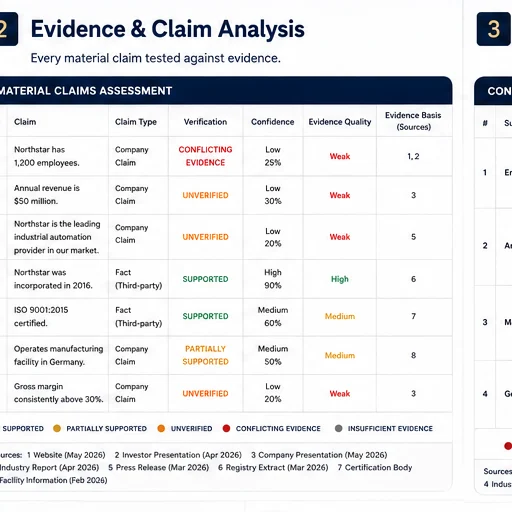512x512 pixels.
Task: Click Weak quality in the annual revenue row
Action: (340, 195)
